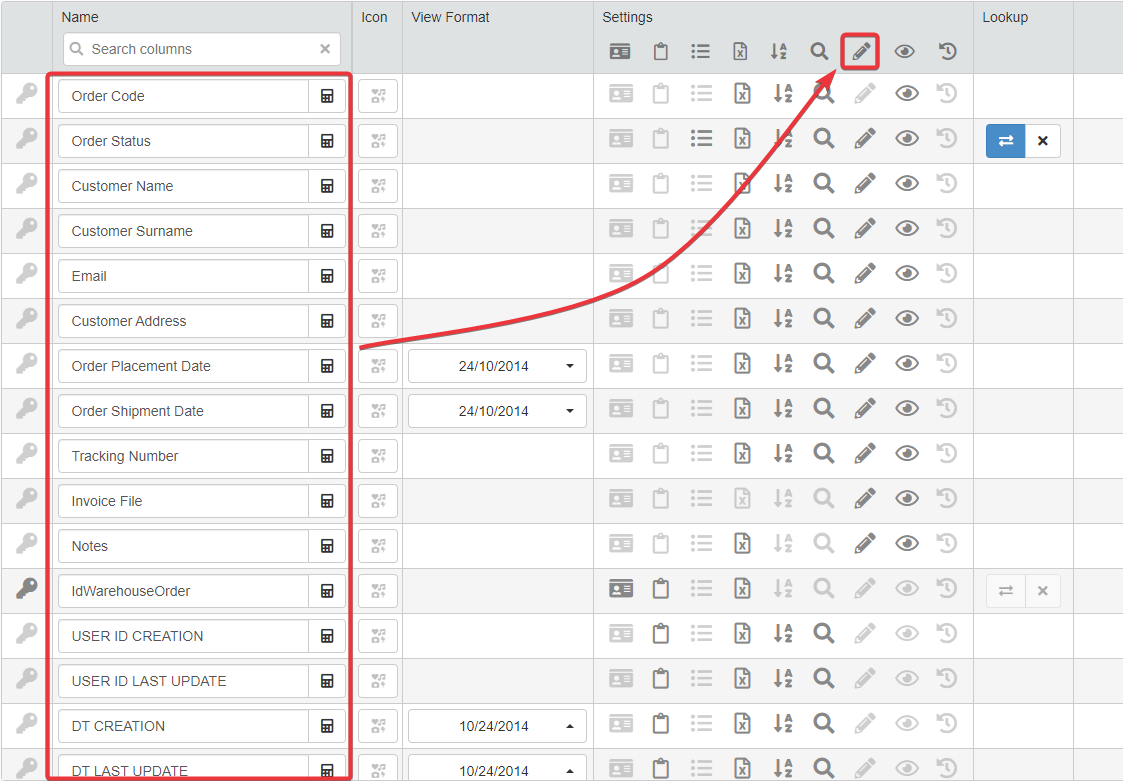The height and width of the screenshot is (781, 1123).
Task: Click the blue lookup swap button for Order Status
Action: pos(1006,141)
